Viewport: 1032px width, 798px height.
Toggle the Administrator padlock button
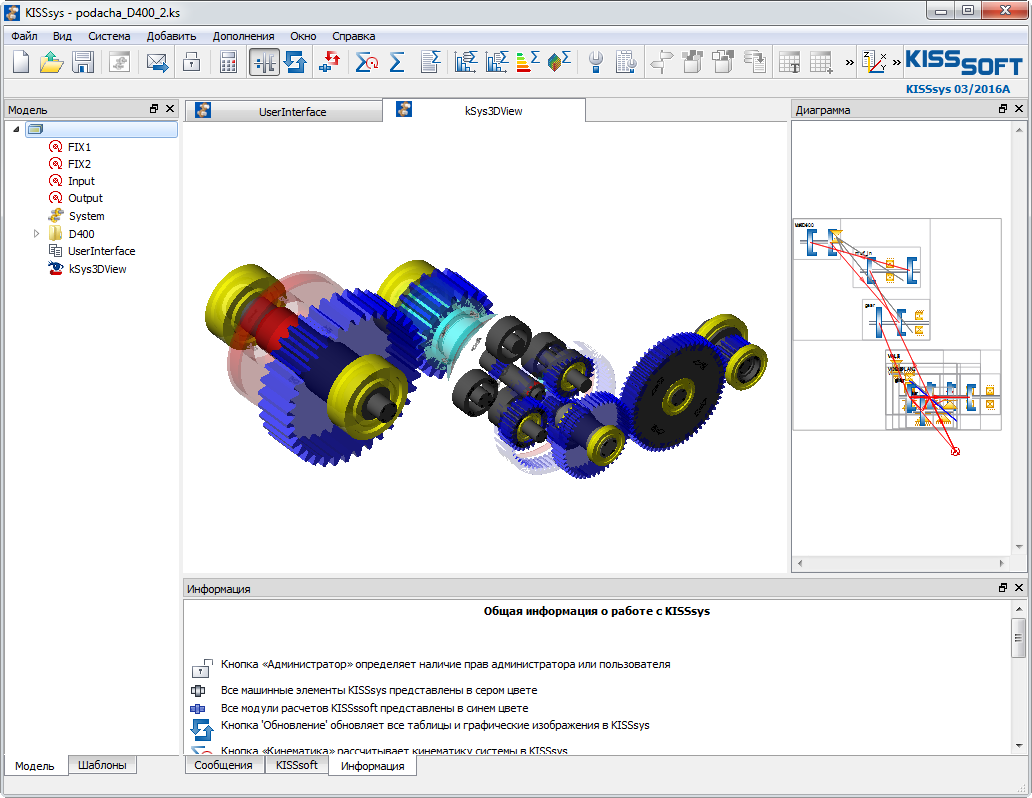(192, 63)
